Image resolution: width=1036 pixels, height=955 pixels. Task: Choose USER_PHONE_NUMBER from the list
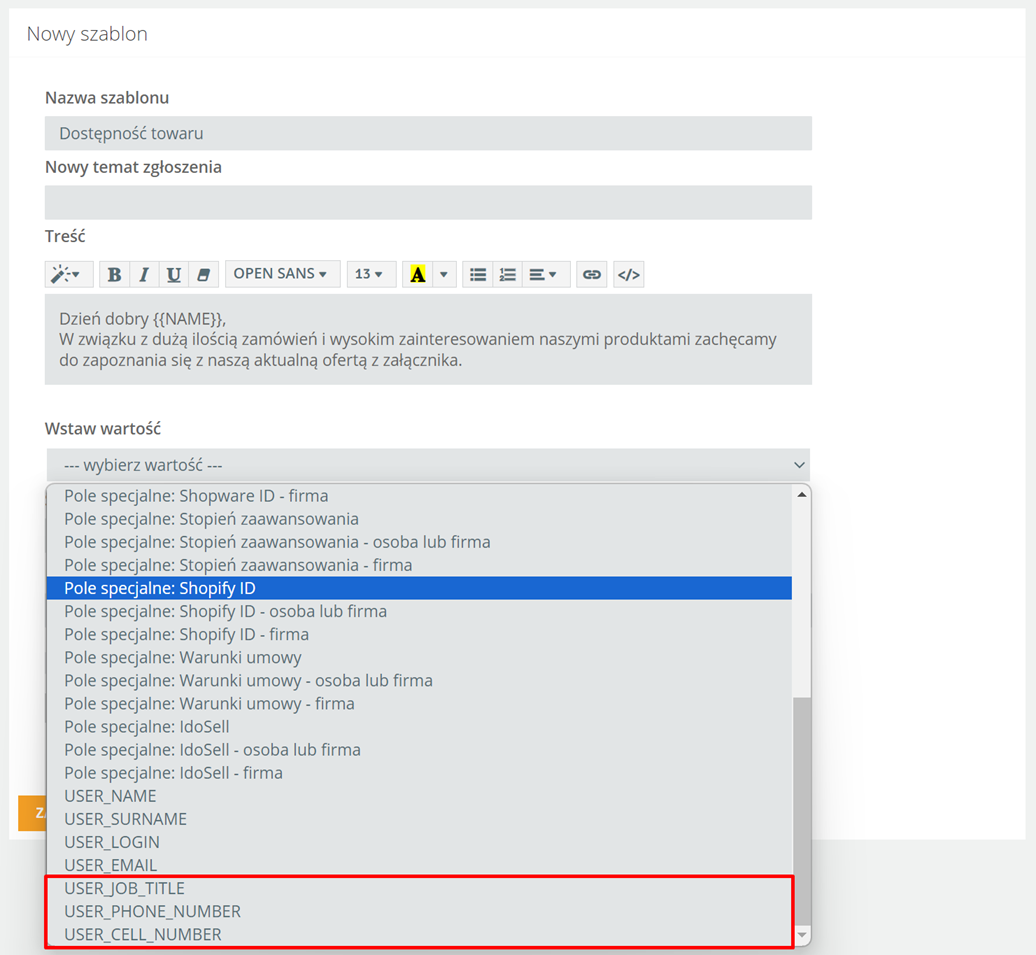419,912
